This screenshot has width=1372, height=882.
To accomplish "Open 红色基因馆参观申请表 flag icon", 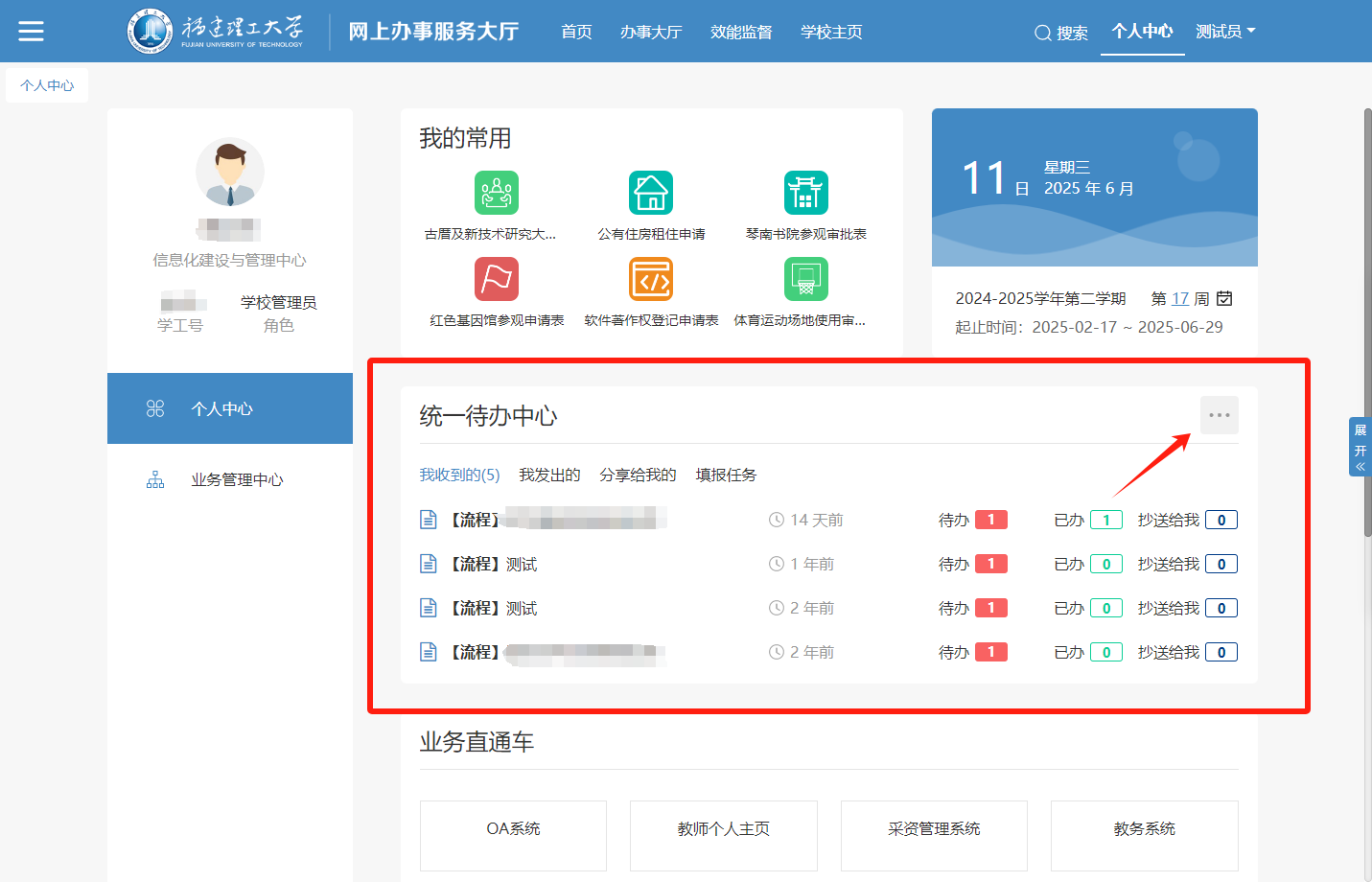I will pyautogui.click(x=496, y=279).
